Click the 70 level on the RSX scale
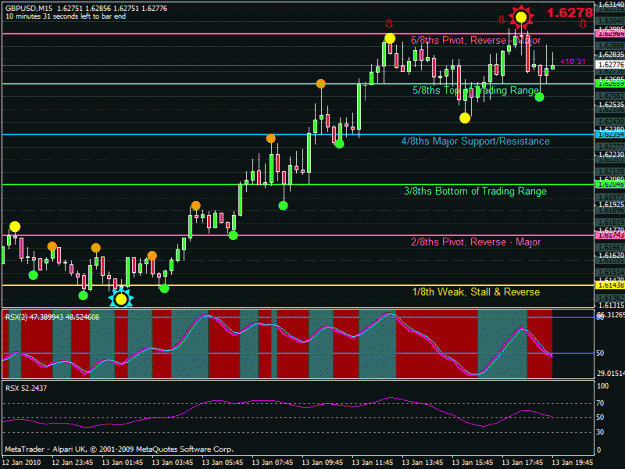The height and width of the screenshot is (469, 625). point(601,403)
